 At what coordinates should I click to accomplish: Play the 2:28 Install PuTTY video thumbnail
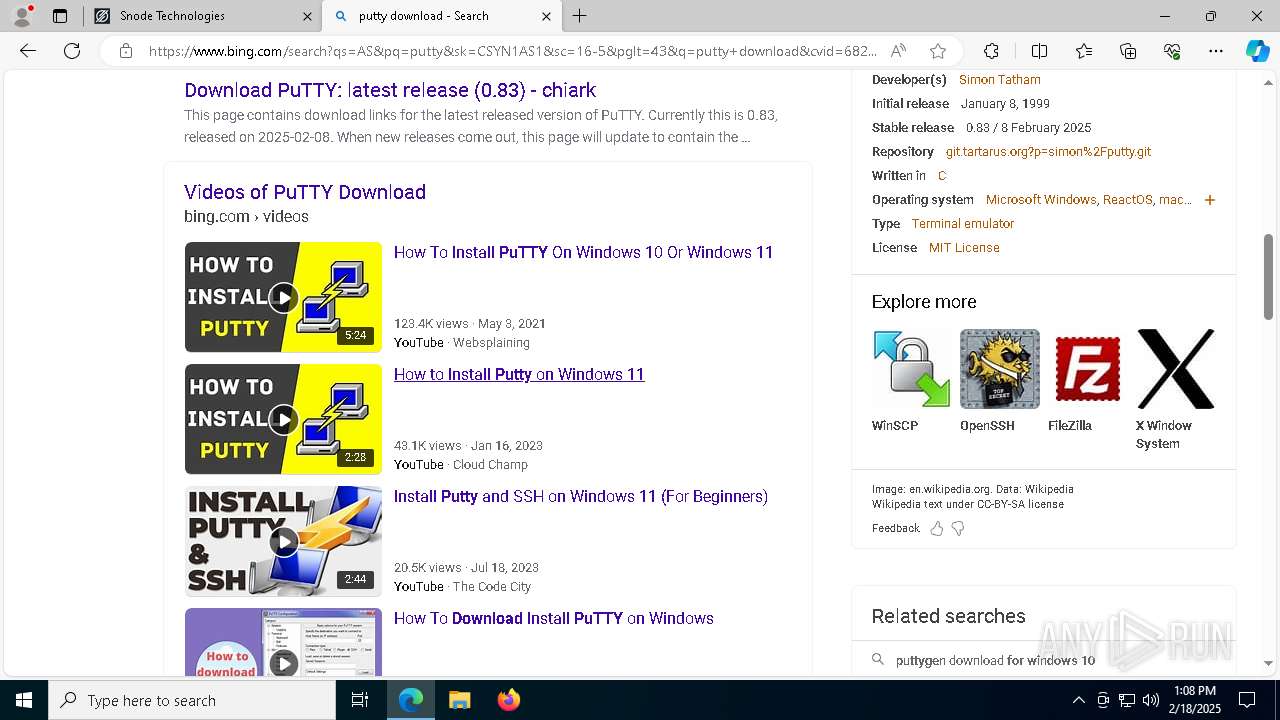283,419
